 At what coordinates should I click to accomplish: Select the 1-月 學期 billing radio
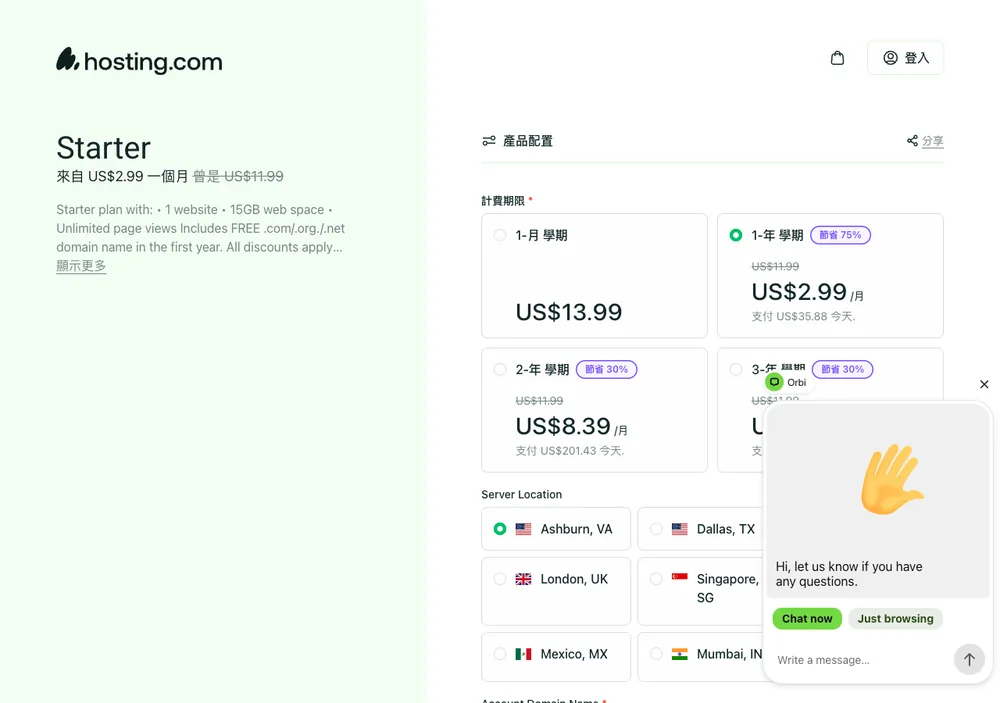coord(500,235)
